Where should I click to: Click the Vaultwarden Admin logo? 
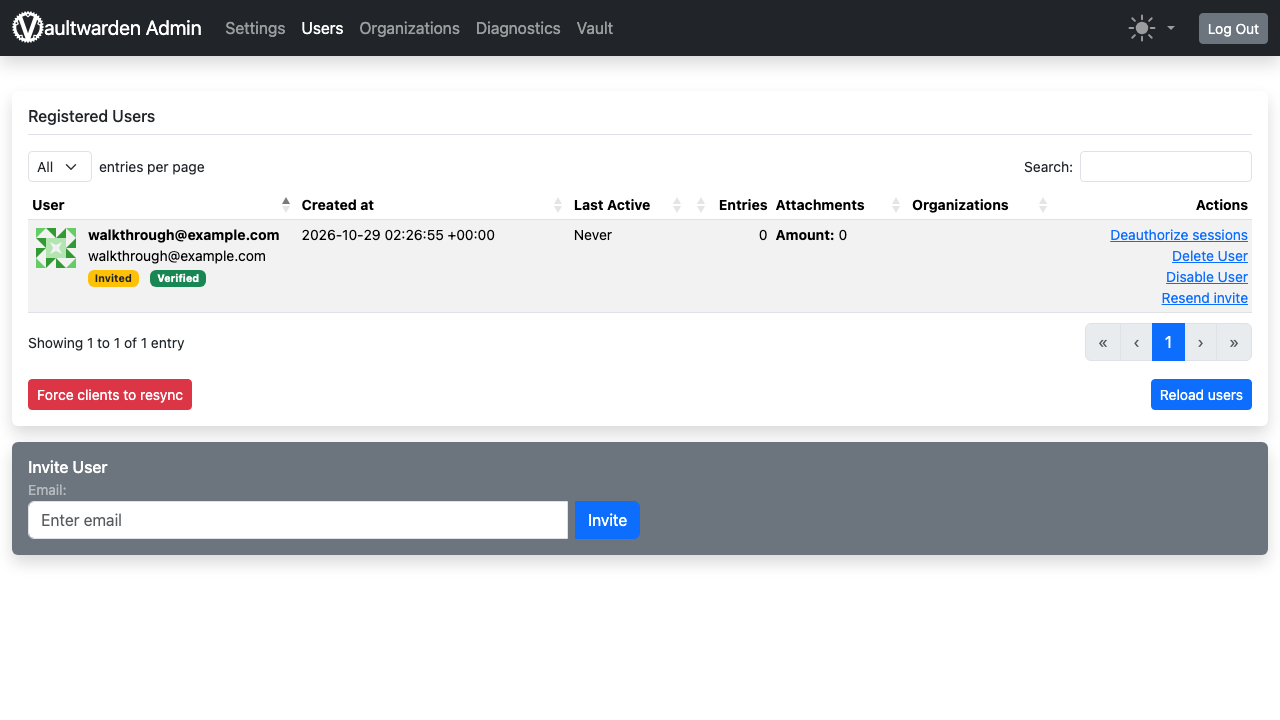107,28
